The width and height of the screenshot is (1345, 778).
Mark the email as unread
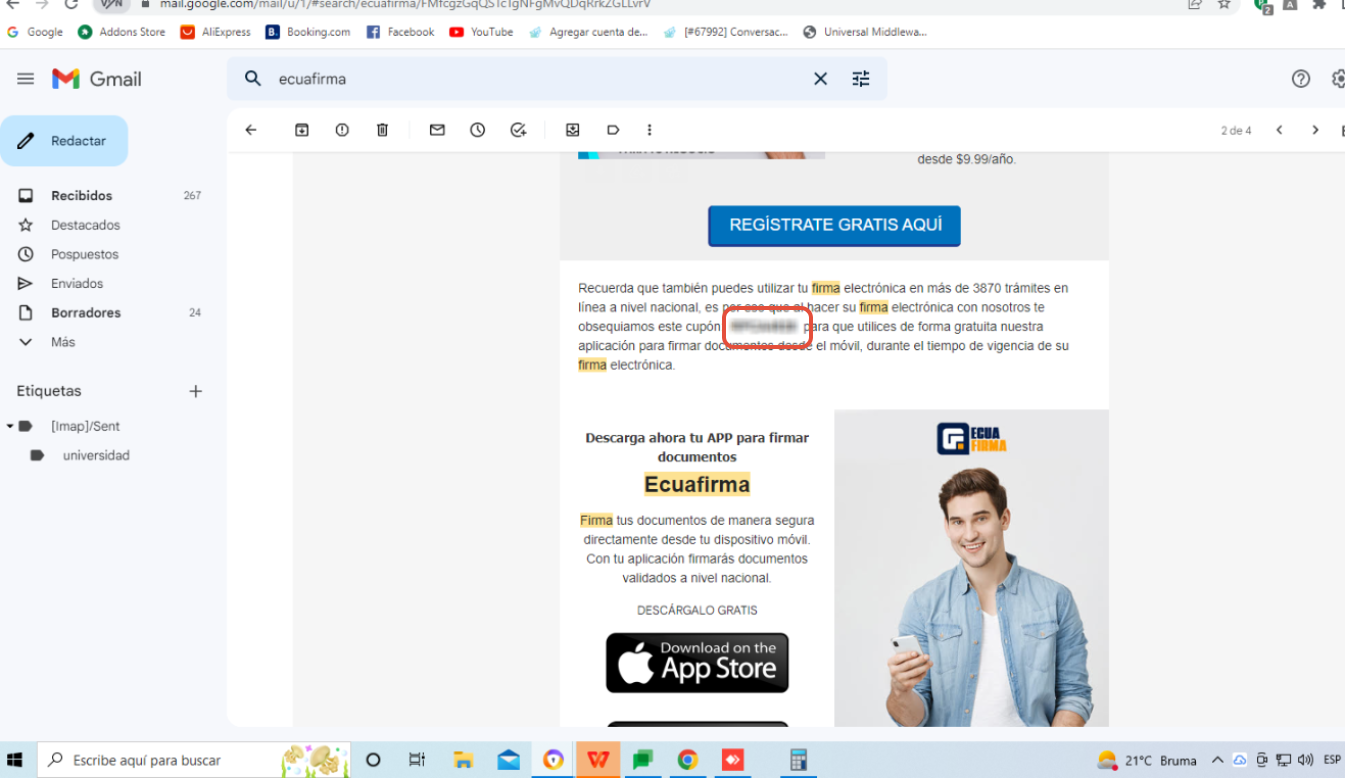(x=437, y=130)
